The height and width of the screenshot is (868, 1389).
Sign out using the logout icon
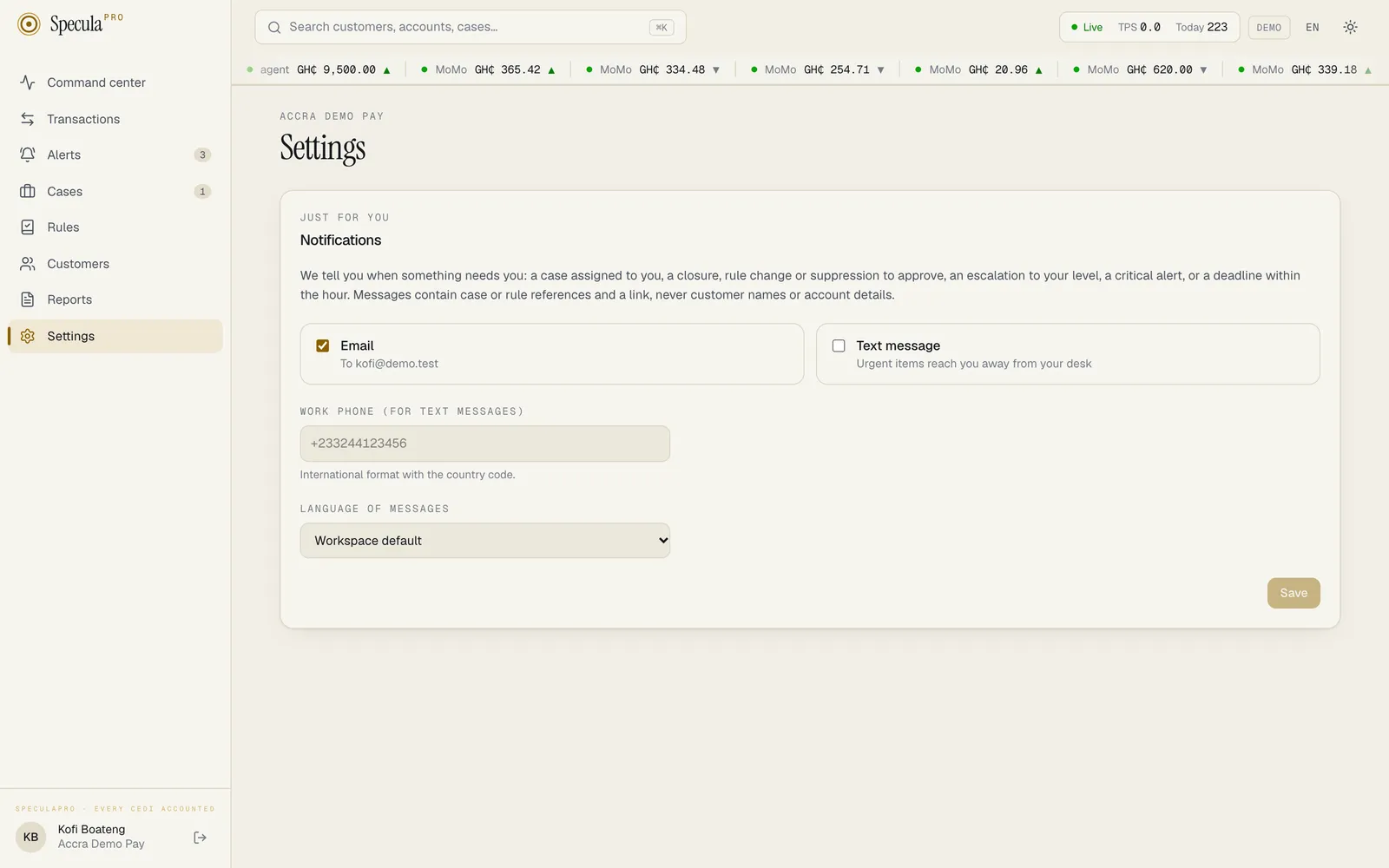point(200,838)
